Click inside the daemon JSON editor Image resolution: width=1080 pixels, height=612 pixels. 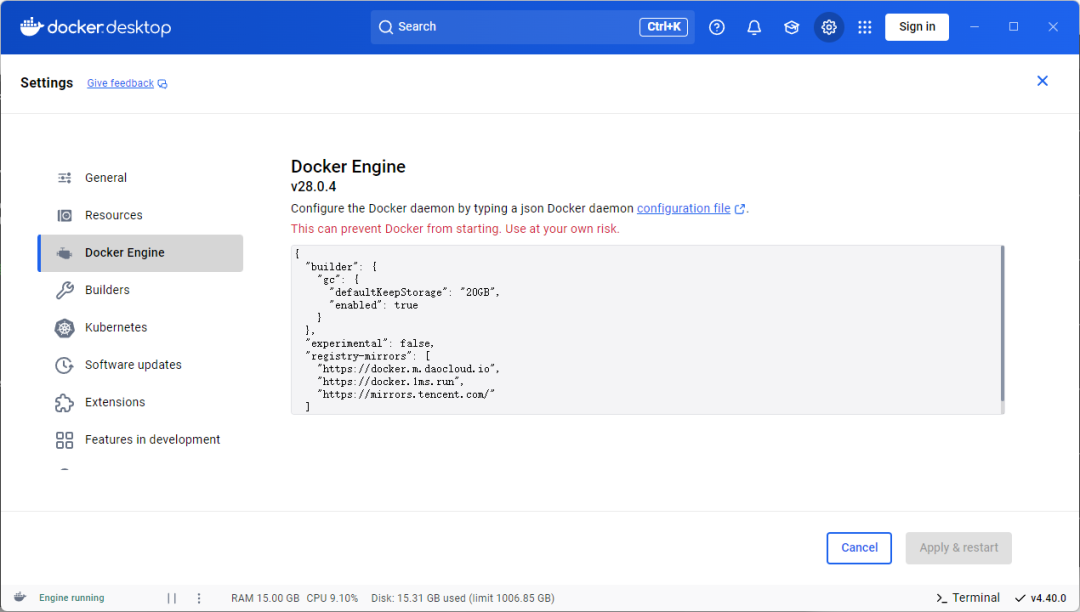(x=647, y=330)
